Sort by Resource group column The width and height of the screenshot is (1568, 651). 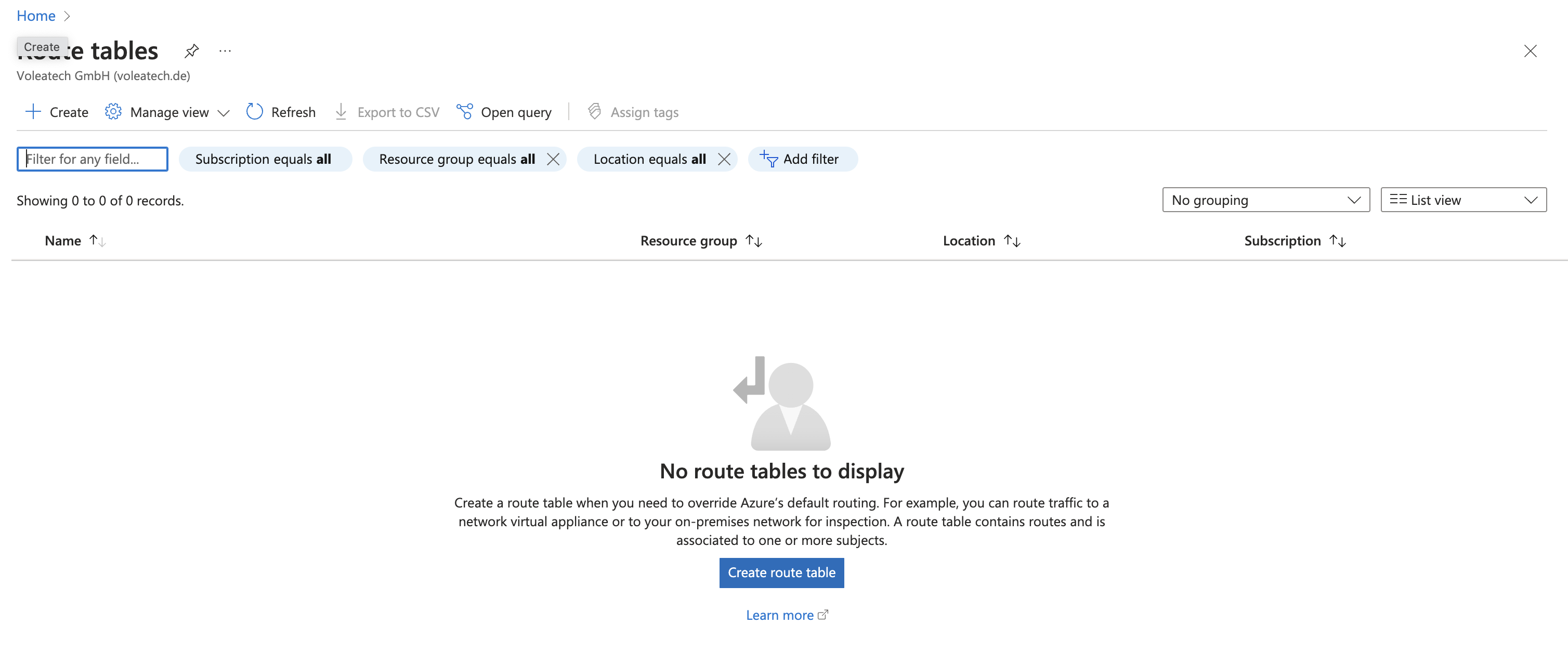688,241
